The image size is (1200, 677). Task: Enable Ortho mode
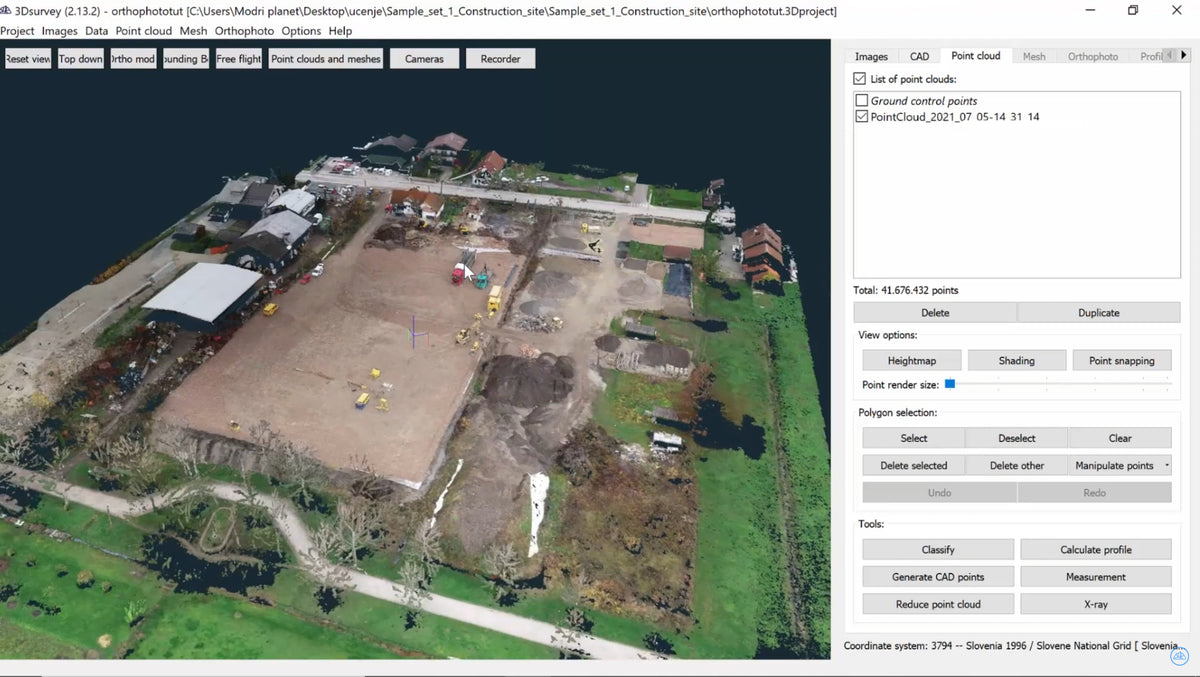point(133,58)
